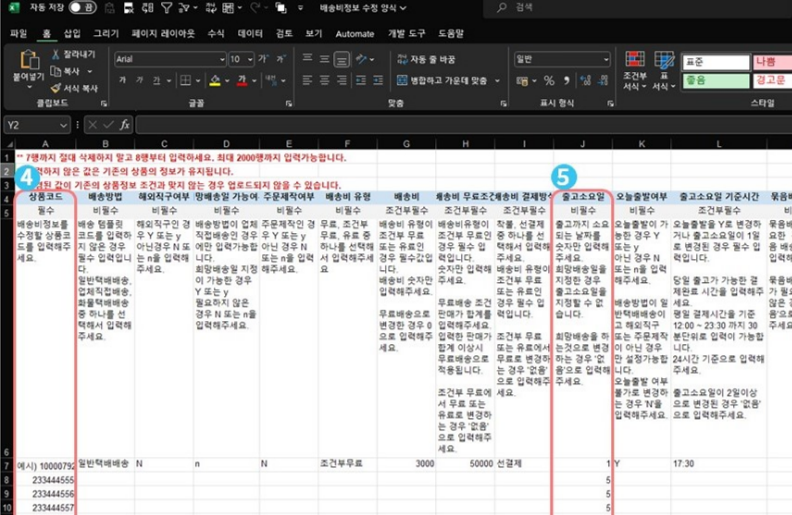Image resolution: width=792 pixels, height=515 pixels.
Task: Open the 파일 menu tab
Action: coord(19,33)
